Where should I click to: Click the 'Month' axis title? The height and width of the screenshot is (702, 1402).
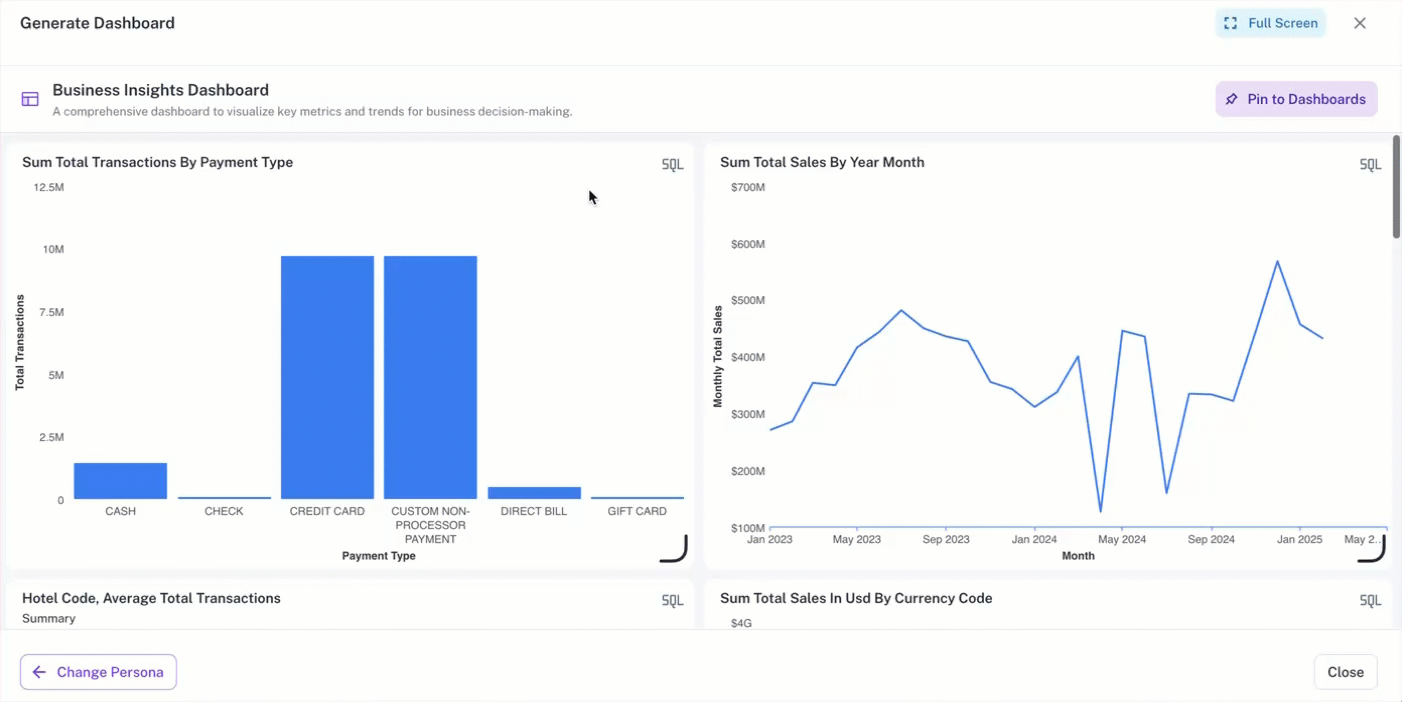coord(1078,556)
